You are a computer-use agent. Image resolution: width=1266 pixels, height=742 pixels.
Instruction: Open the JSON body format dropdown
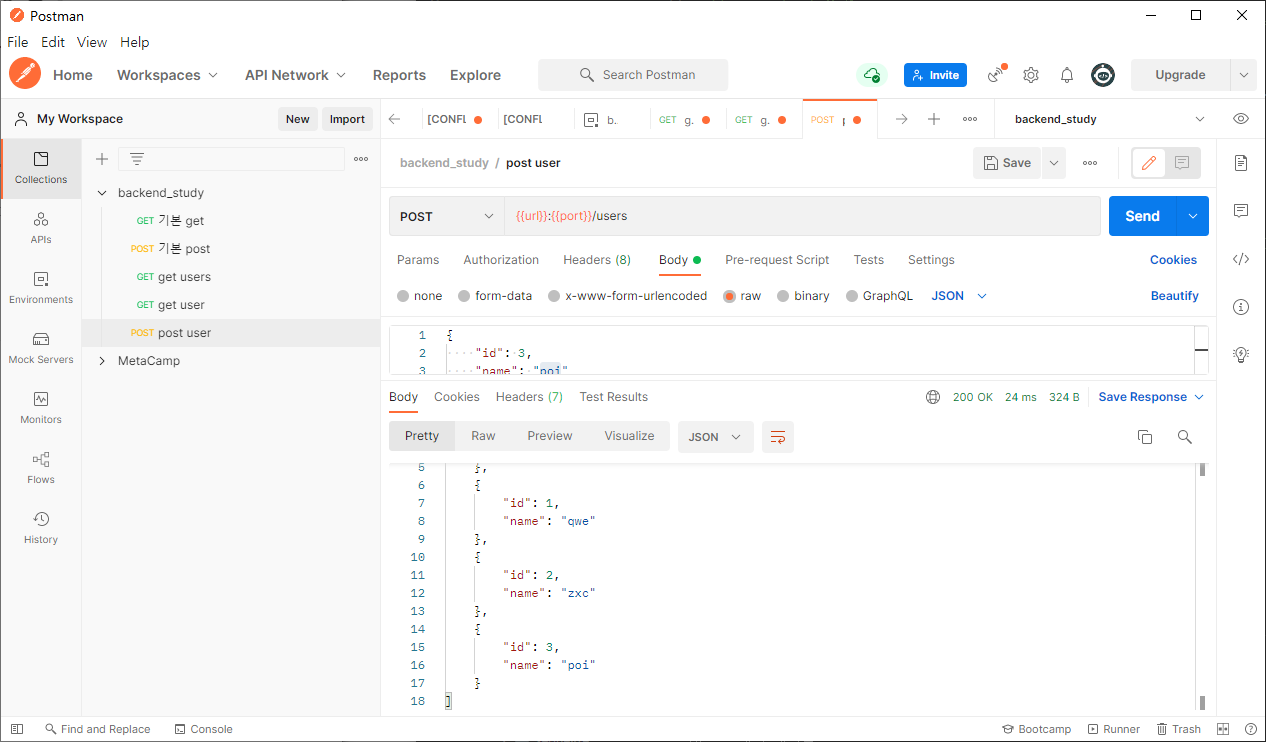[x=960, y=296]
